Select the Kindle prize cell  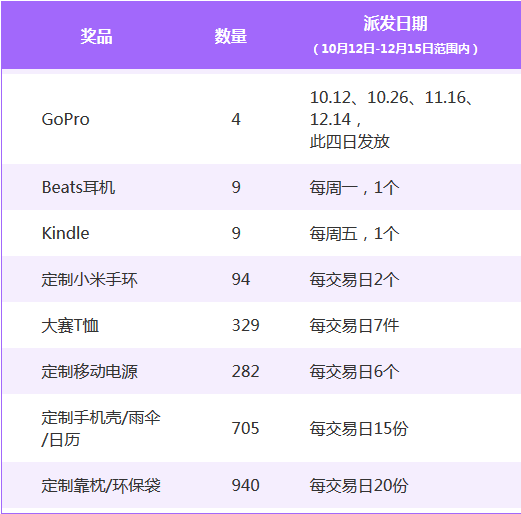pos(65,233)
